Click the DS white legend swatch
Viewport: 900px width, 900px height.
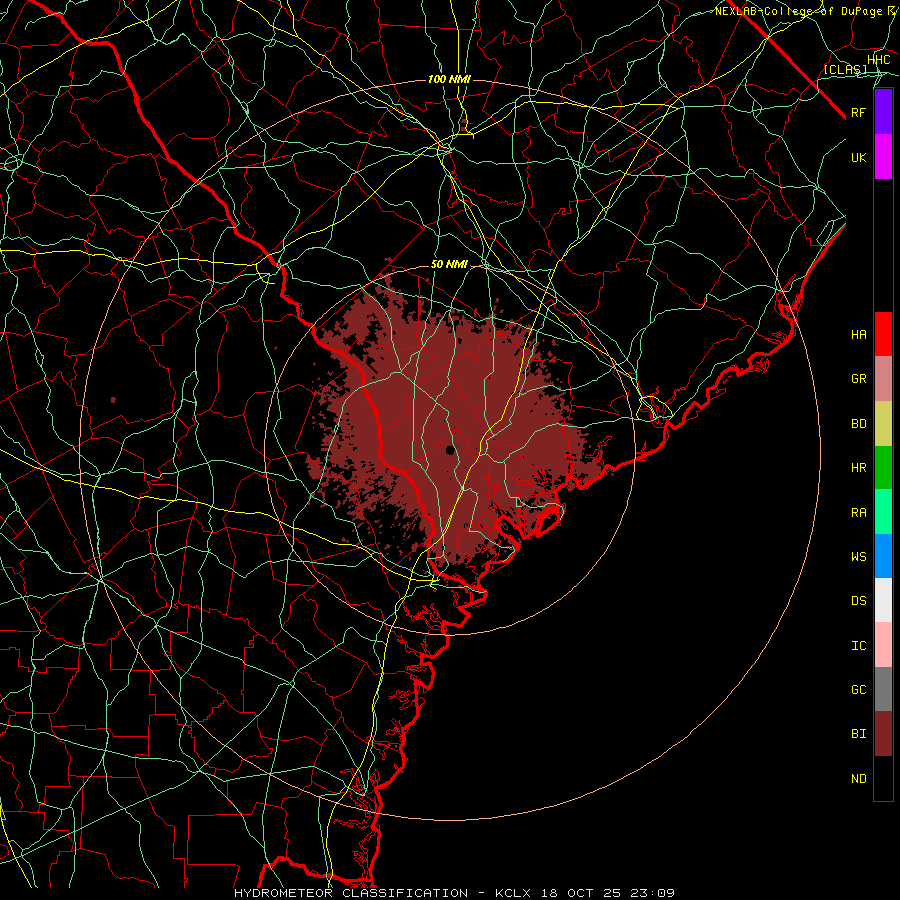[x=883, y=600]
